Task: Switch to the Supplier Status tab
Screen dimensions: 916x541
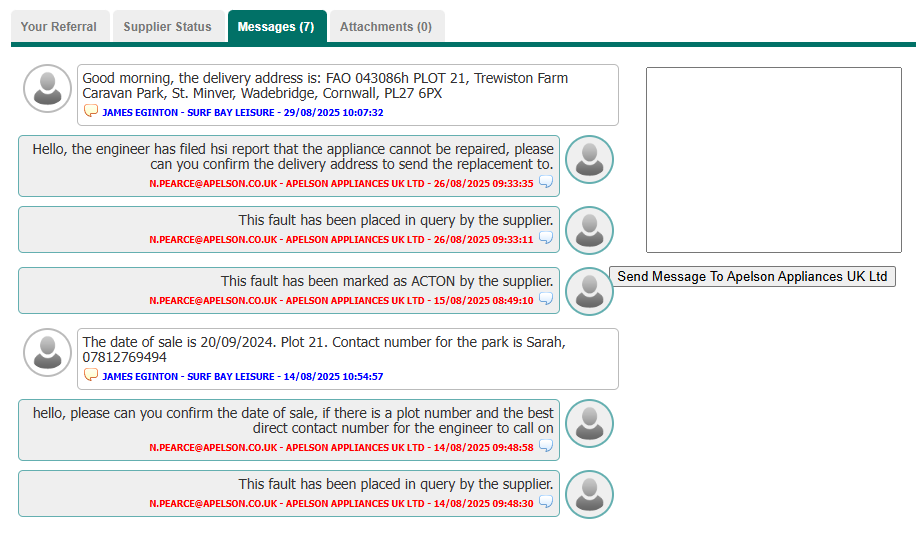Action: click(x=168, y=26)
